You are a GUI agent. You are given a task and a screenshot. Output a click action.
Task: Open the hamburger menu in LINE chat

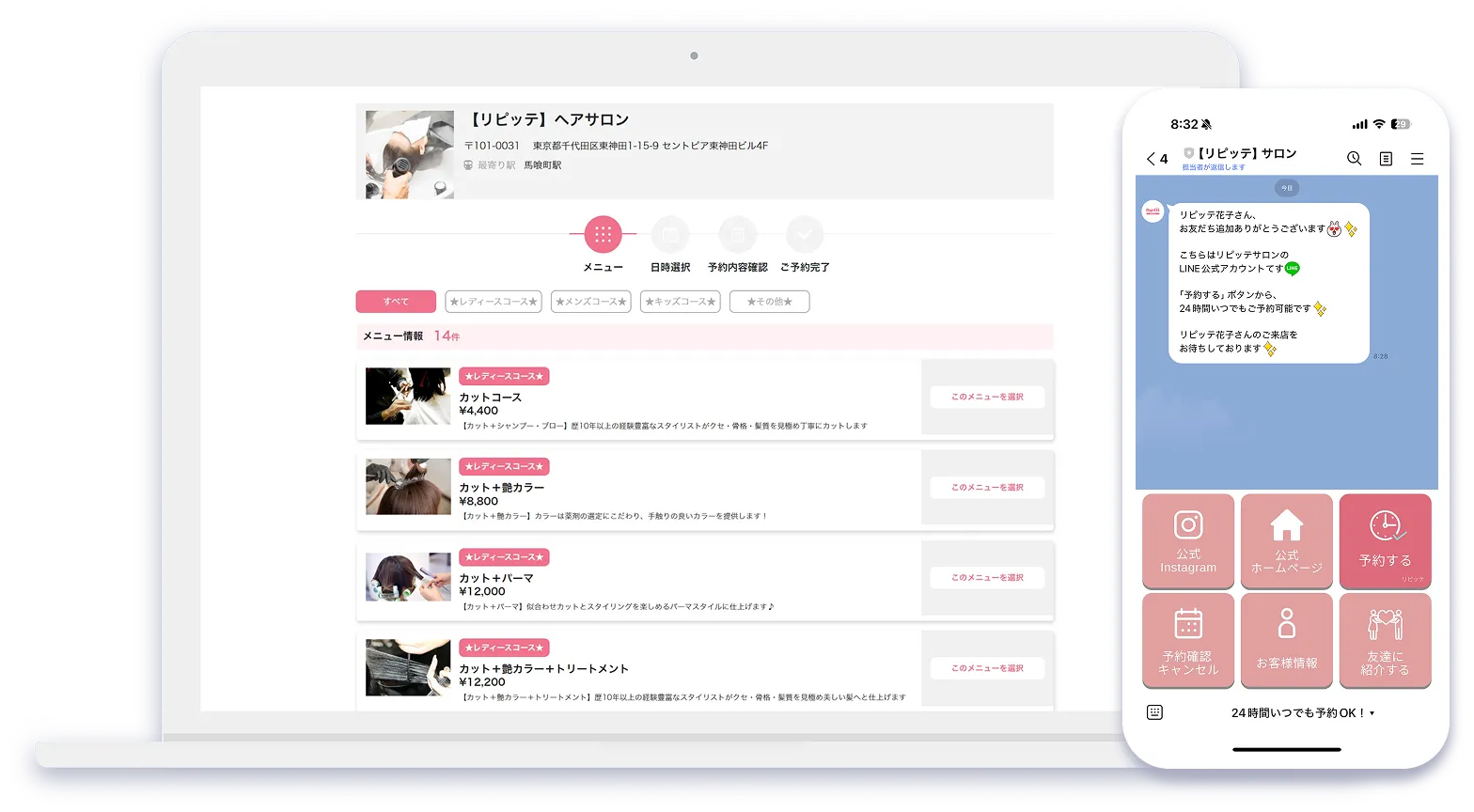point(1417,159)
